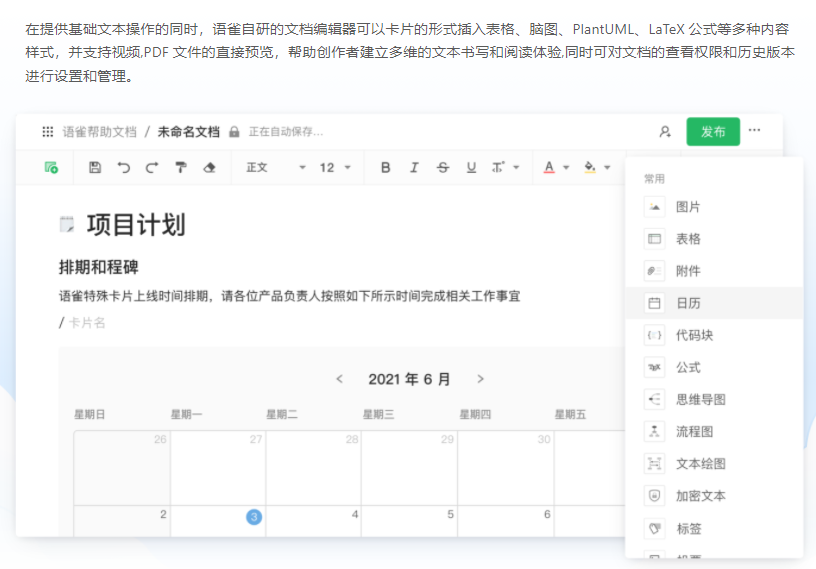Select highlighted day 3 in calendar
816x569 pixels.
pyautogui.click(x=254, y=517)
